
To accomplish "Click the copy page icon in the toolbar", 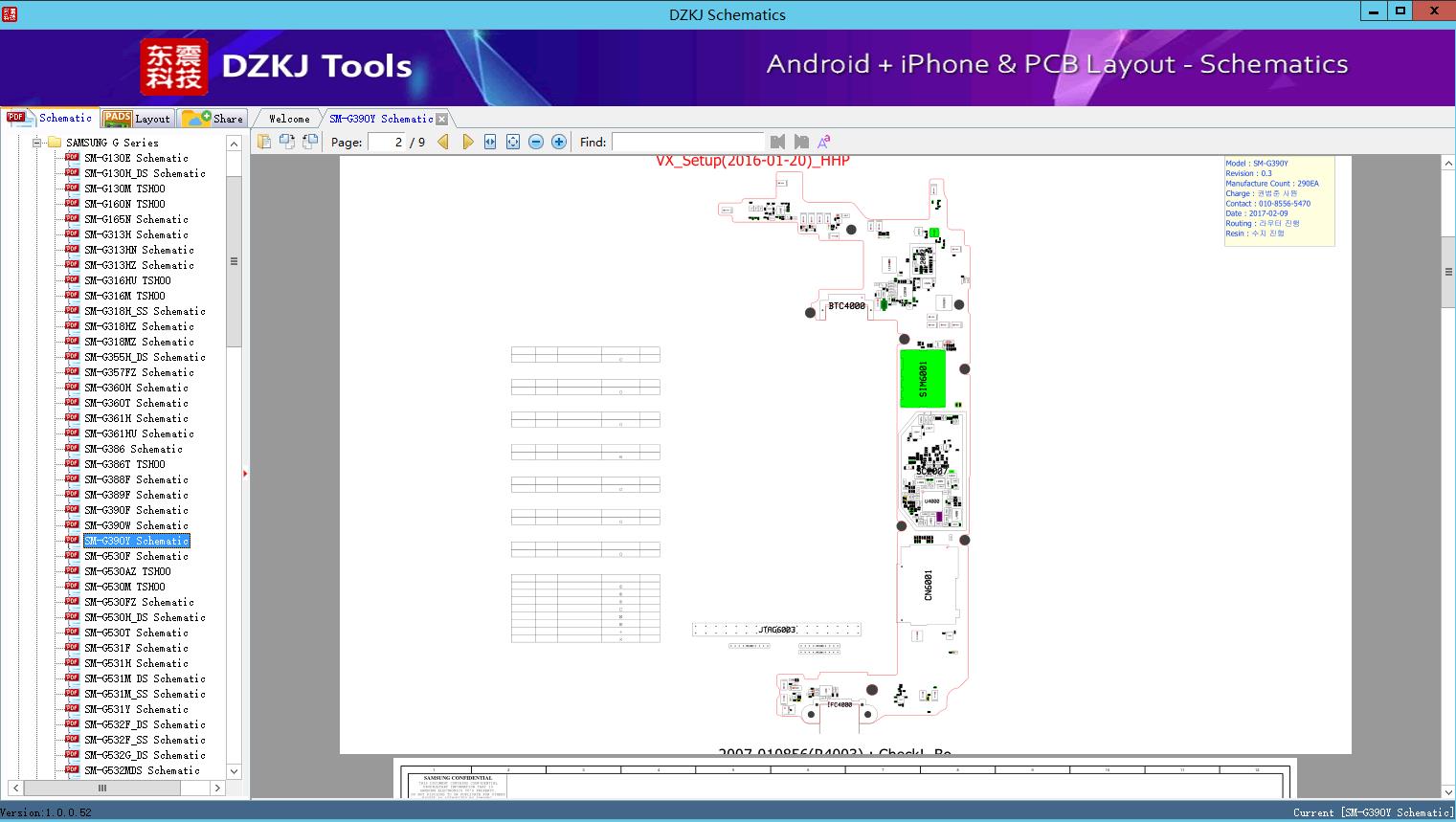I will pos(264,142).
